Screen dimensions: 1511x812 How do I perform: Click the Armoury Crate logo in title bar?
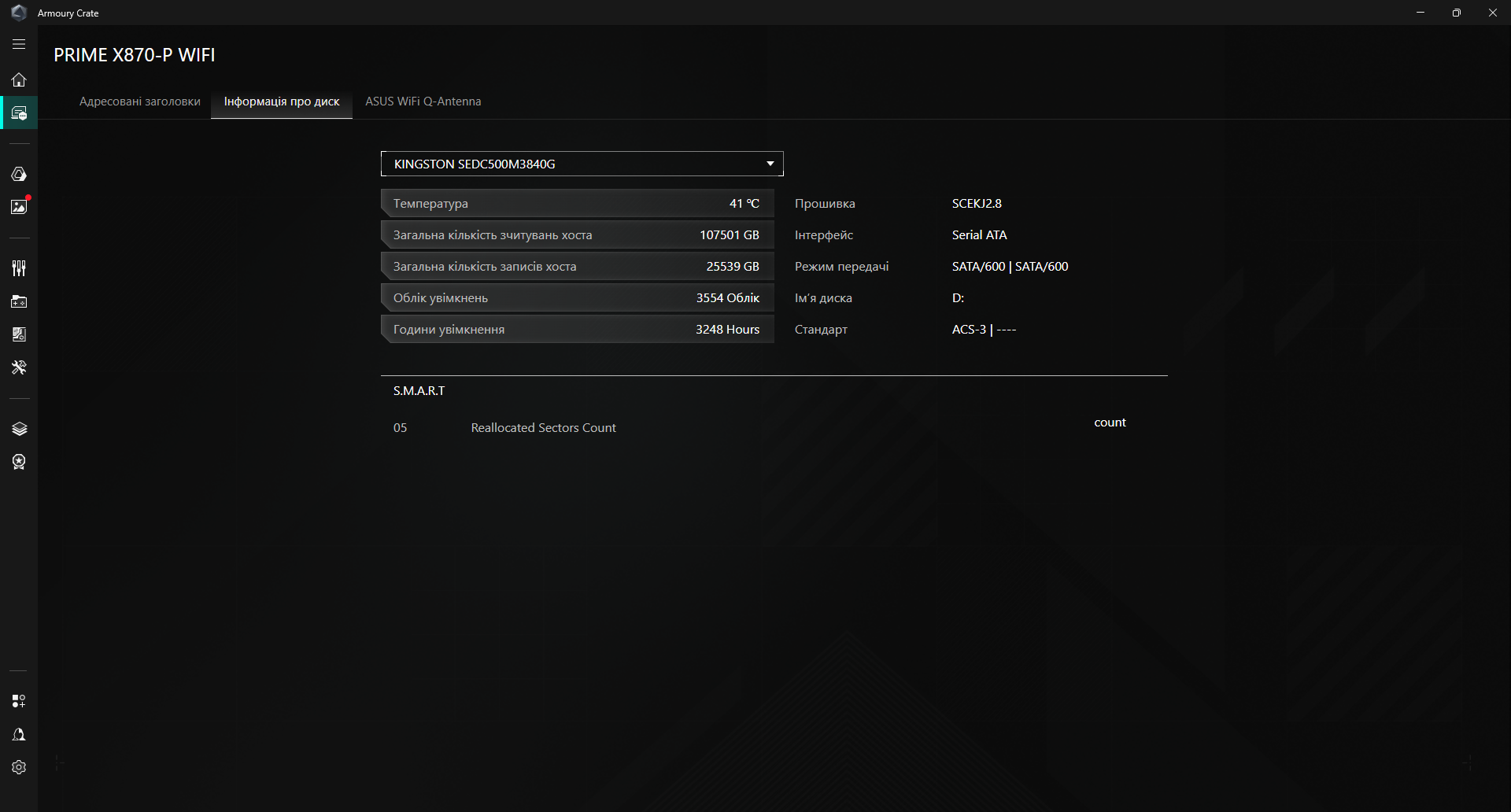point(19,13)
